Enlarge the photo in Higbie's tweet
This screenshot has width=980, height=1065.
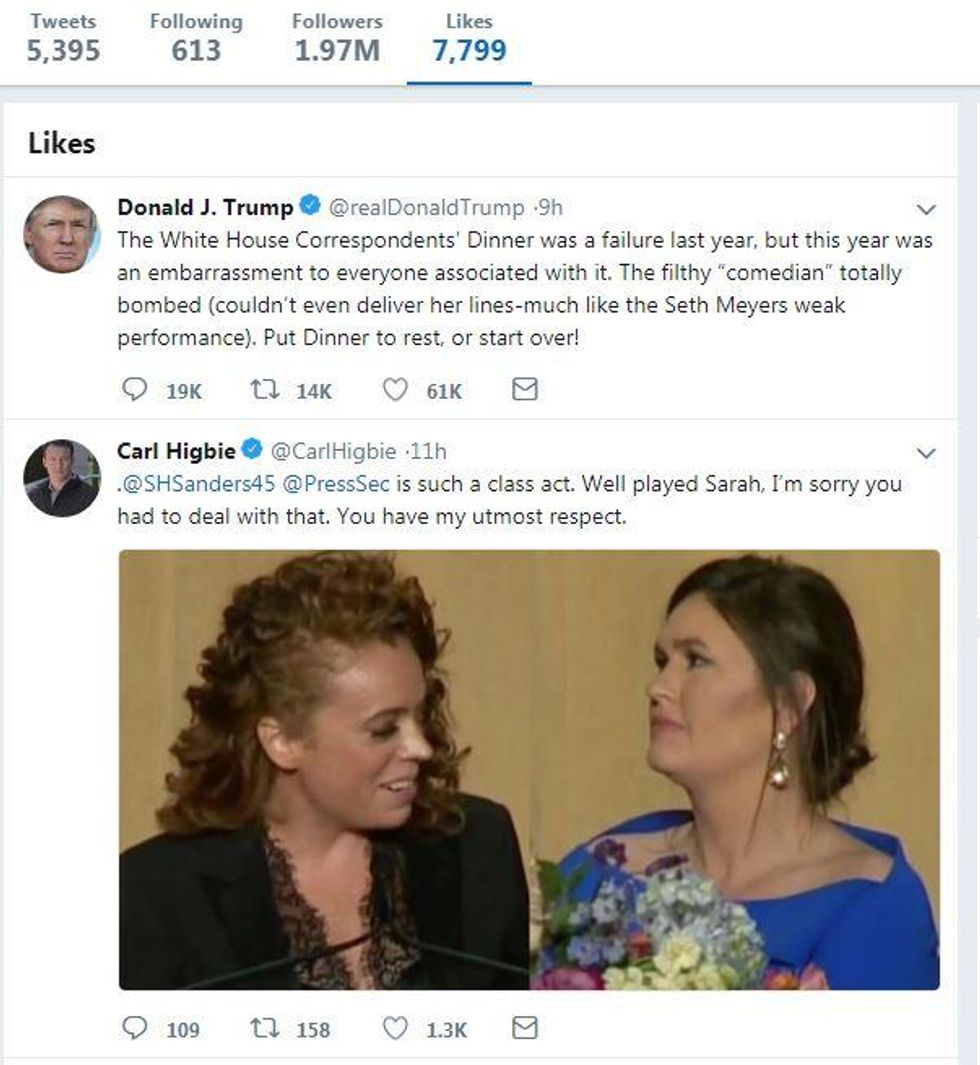coord(529,769)
